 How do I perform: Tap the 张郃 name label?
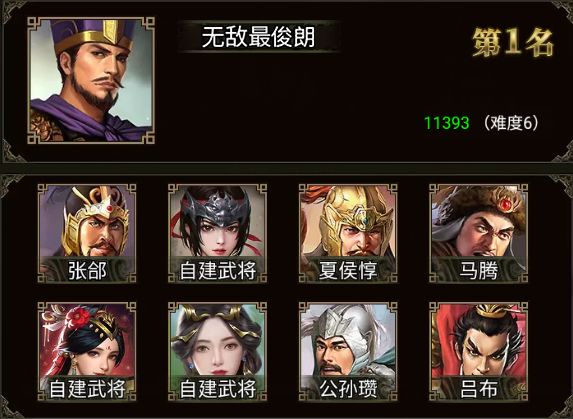point(87,271)
